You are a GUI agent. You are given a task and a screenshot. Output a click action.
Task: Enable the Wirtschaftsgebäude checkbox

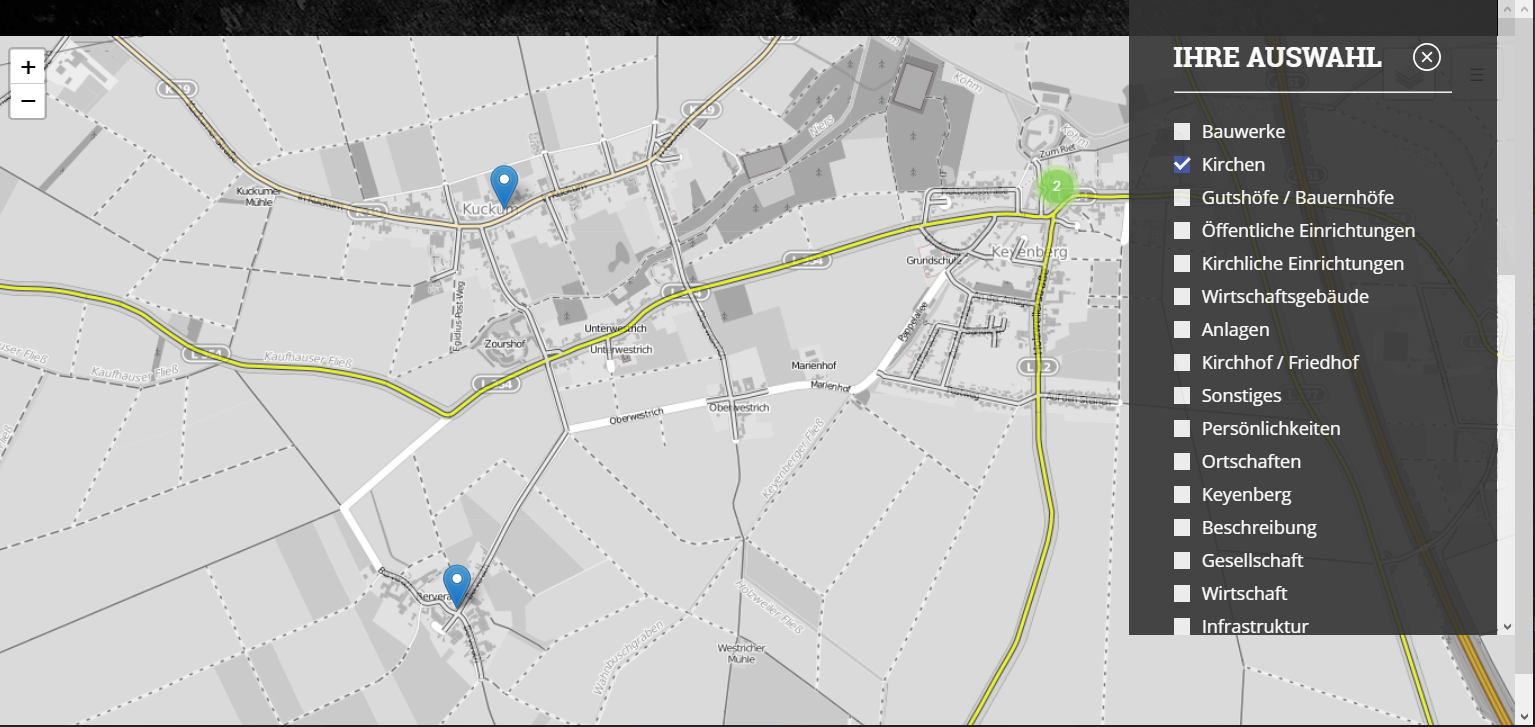click(x=1182, y=296)
